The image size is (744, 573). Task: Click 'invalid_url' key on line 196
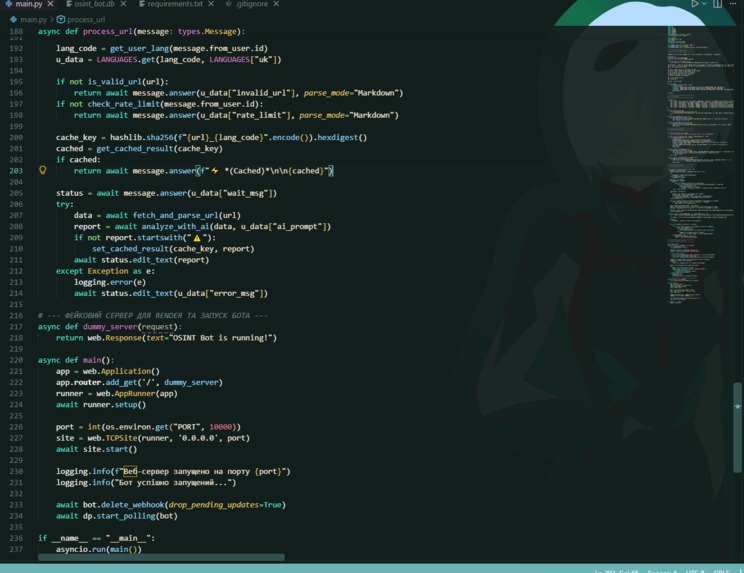tap(263, 93)
